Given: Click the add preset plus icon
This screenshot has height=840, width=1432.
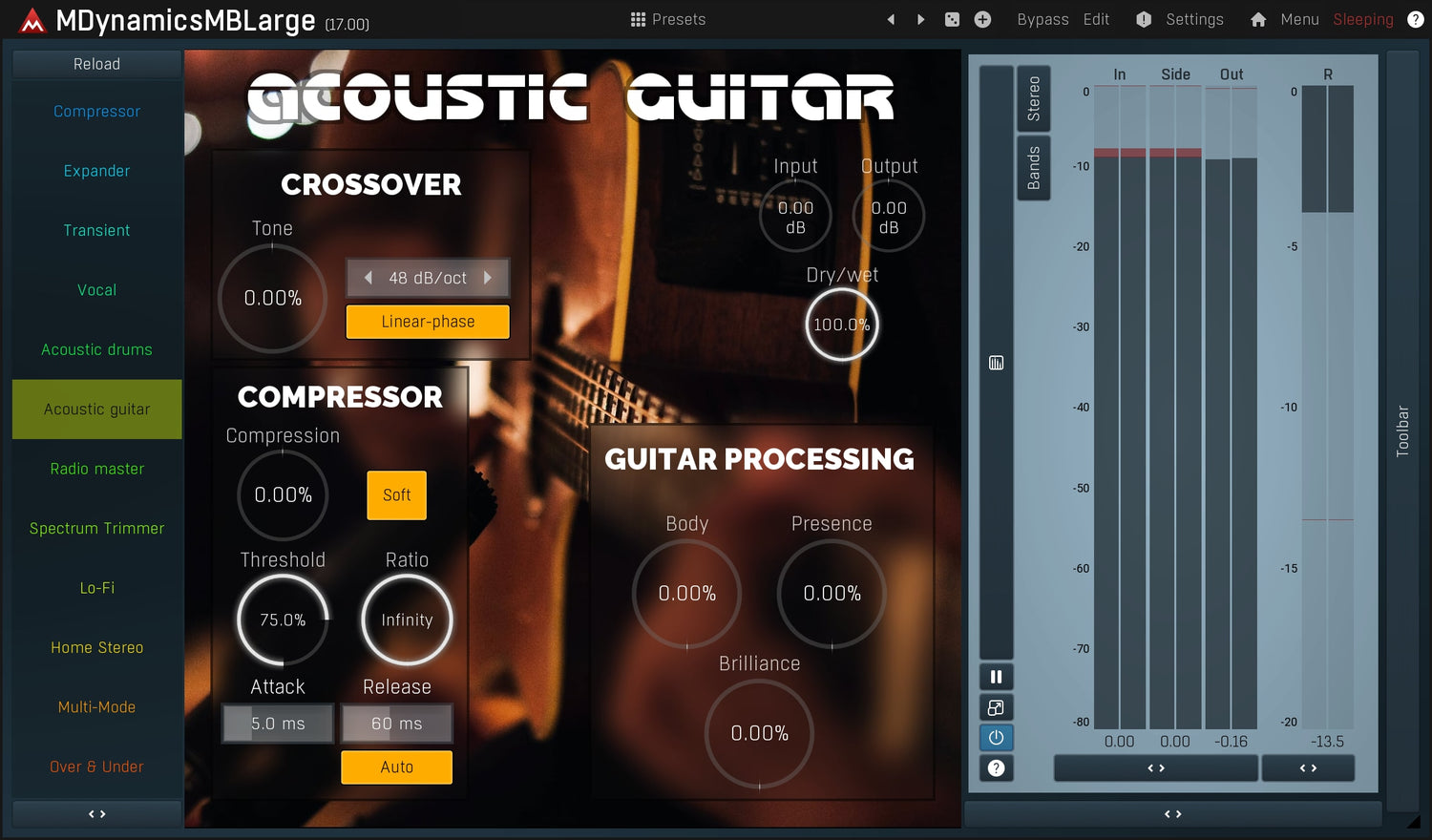Looking at the screenshot, I should [982, 19].
